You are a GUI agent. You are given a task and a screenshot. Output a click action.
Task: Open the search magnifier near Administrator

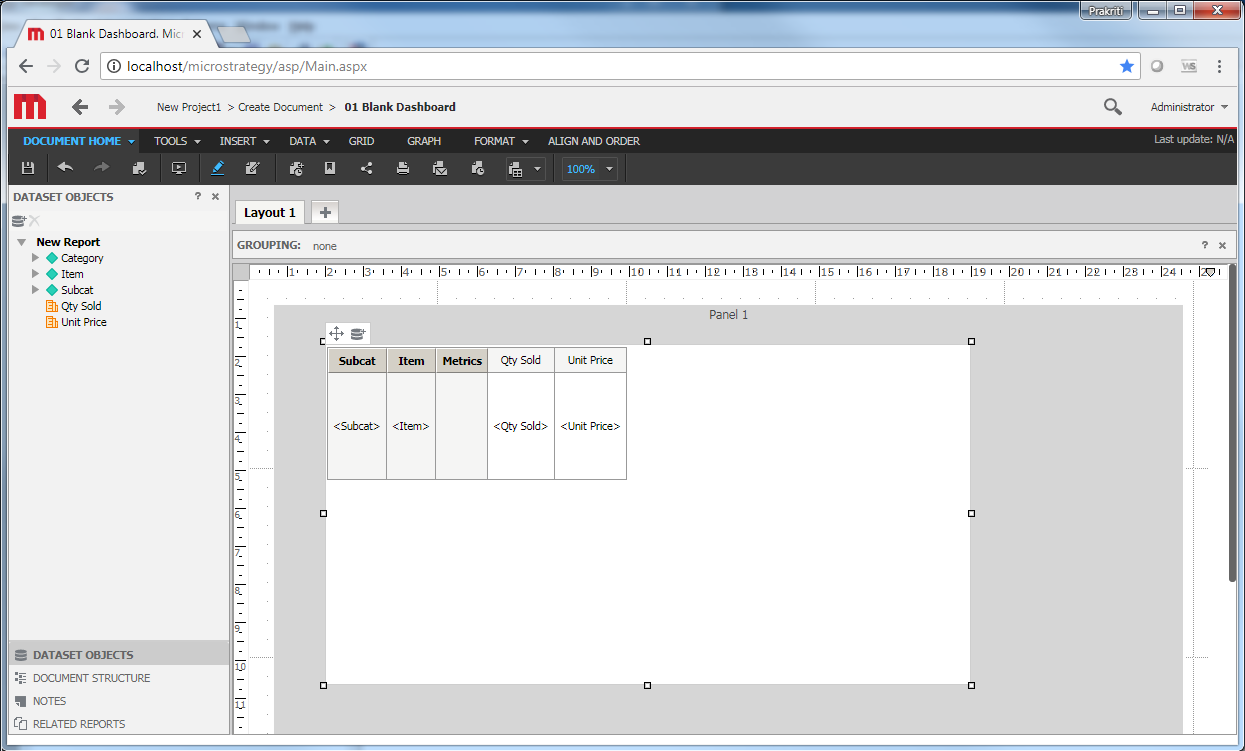[1111, 106]
